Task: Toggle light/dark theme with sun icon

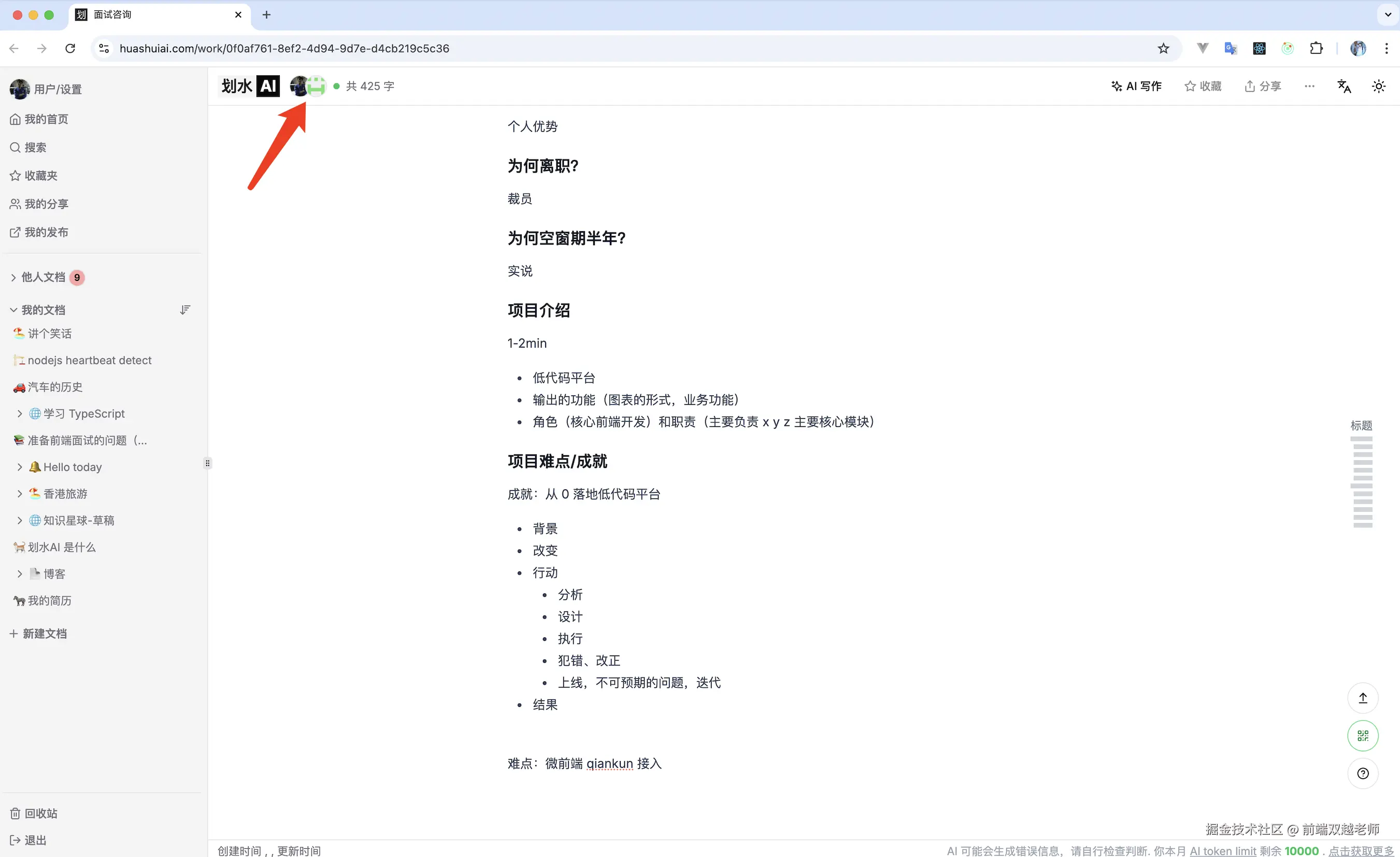Action: point(1380,86)
